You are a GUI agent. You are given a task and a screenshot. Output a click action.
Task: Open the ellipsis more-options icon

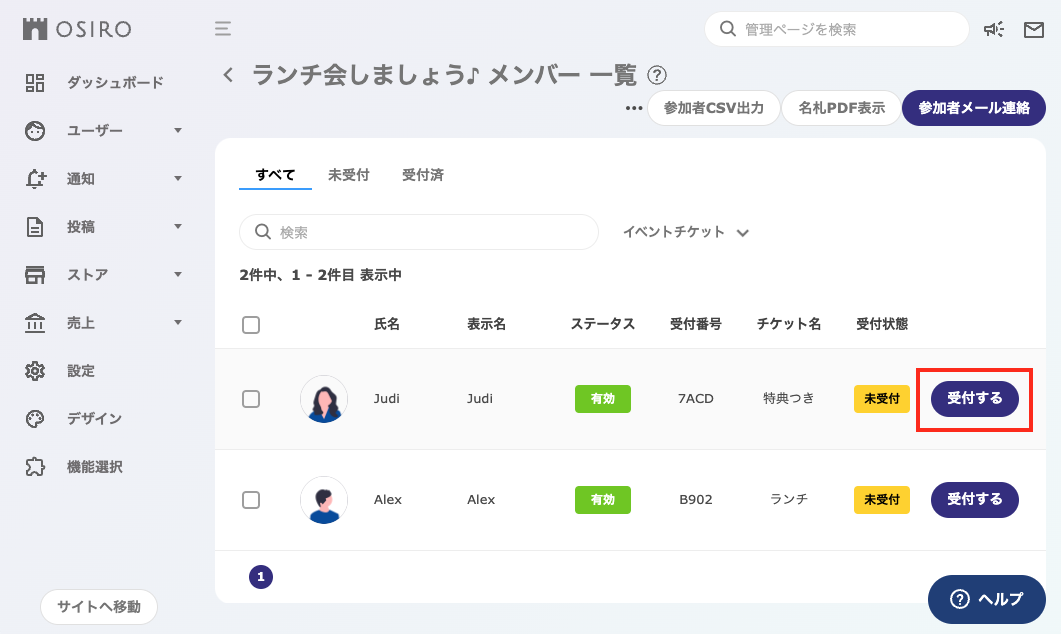pos(632,107)
